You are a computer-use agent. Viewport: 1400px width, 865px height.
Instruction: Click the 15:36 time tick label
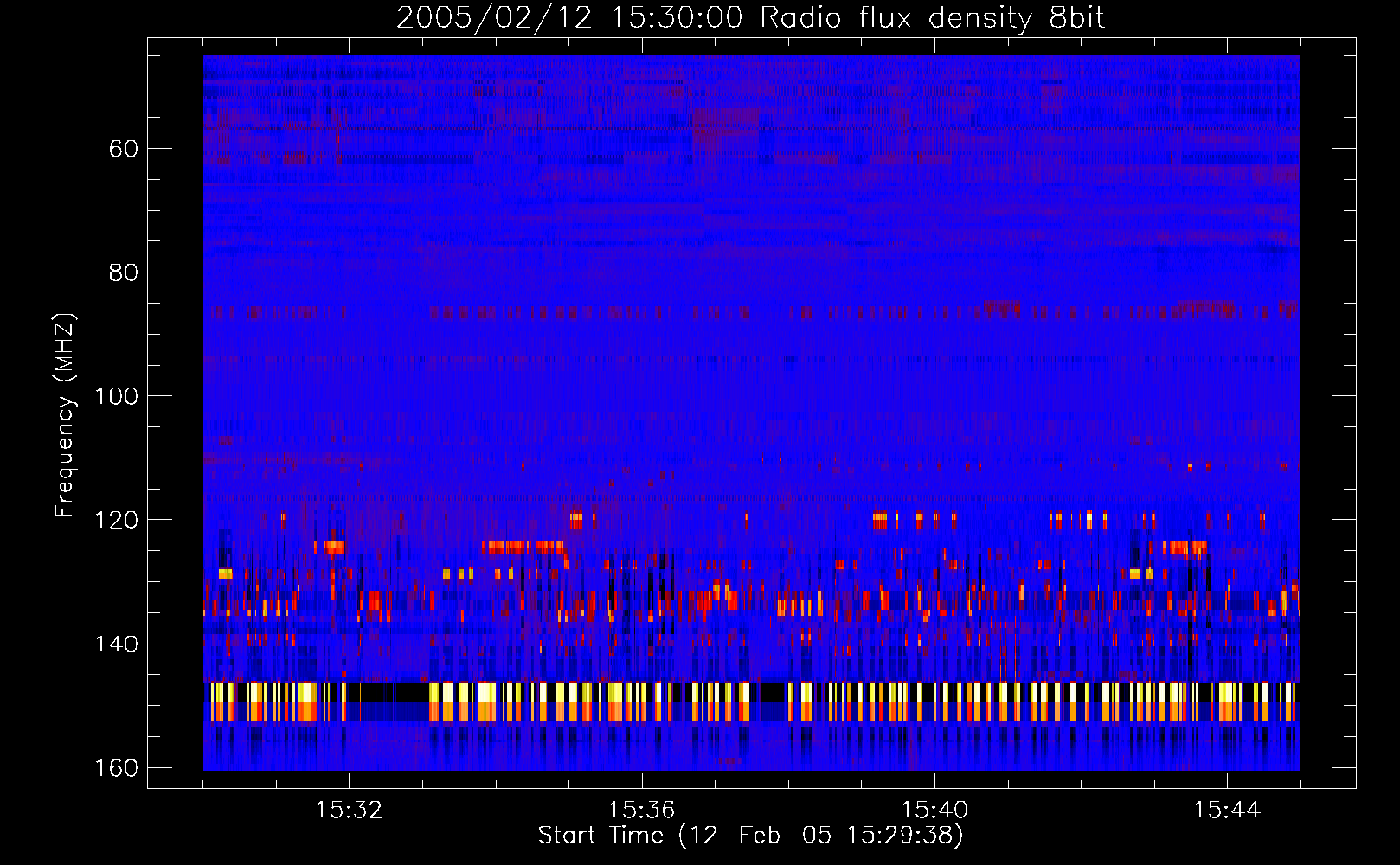(641, 811)
